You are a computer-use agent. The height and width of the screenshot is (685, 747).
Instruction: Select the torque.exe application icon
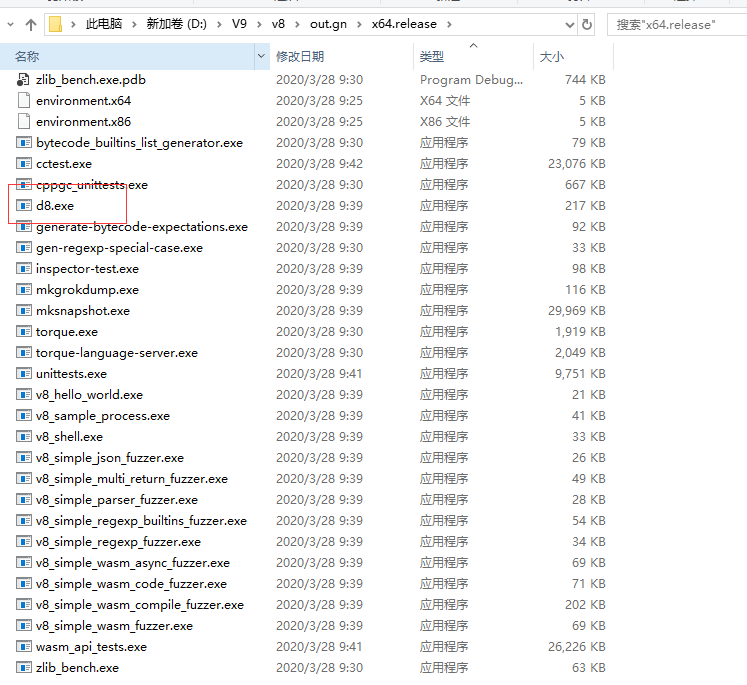[x=24, y=332]
